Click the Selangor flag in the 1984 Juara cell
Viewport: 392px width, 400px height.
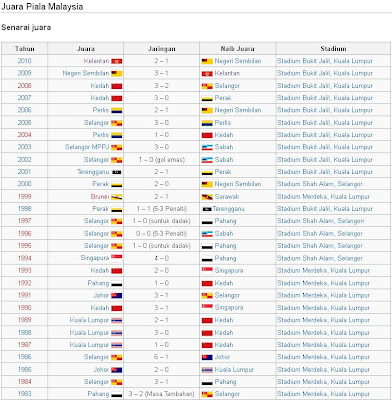pos(117,382)
